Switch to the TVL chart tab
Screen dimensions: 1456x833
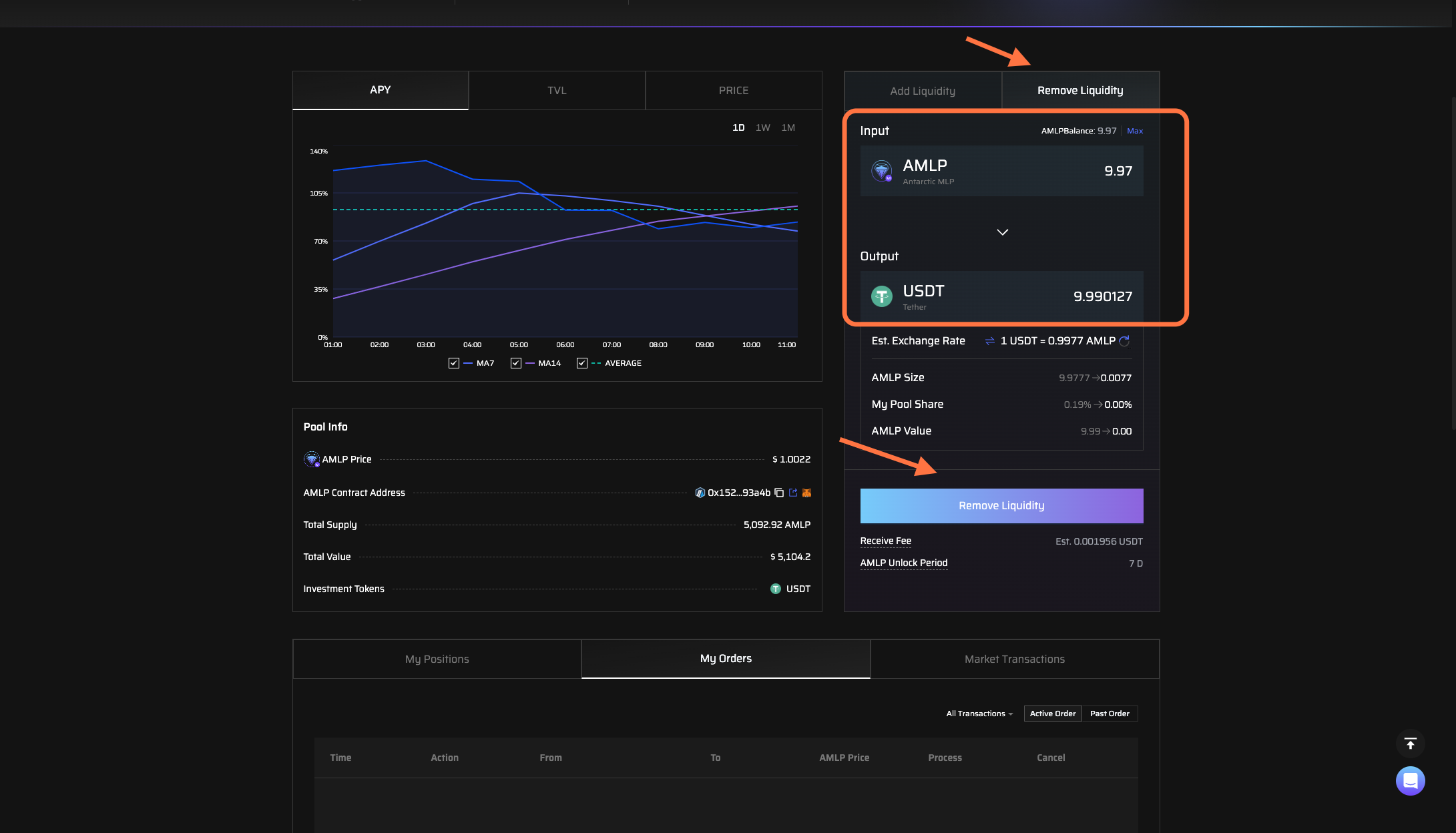[557, 90]
